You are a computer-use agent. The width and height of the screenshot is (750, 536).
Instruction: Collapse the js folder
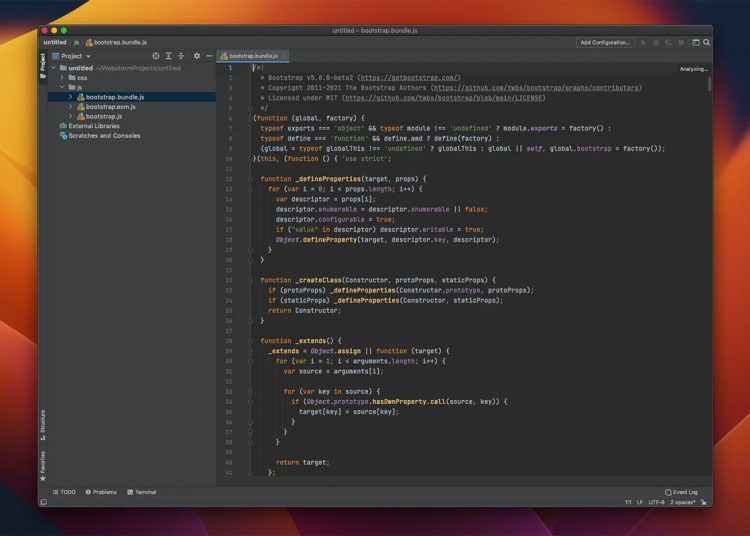pyautogui.click(x=61, y=87)
